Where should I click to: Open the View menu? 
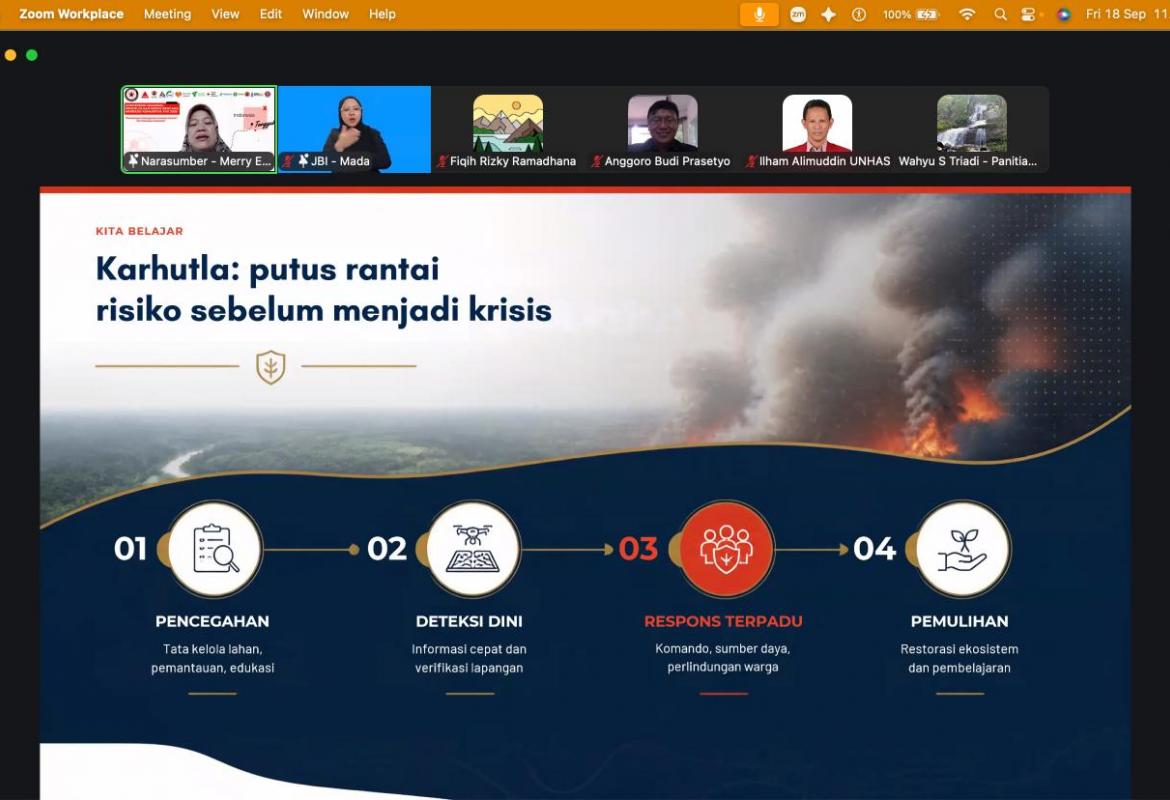coord(225,14)
